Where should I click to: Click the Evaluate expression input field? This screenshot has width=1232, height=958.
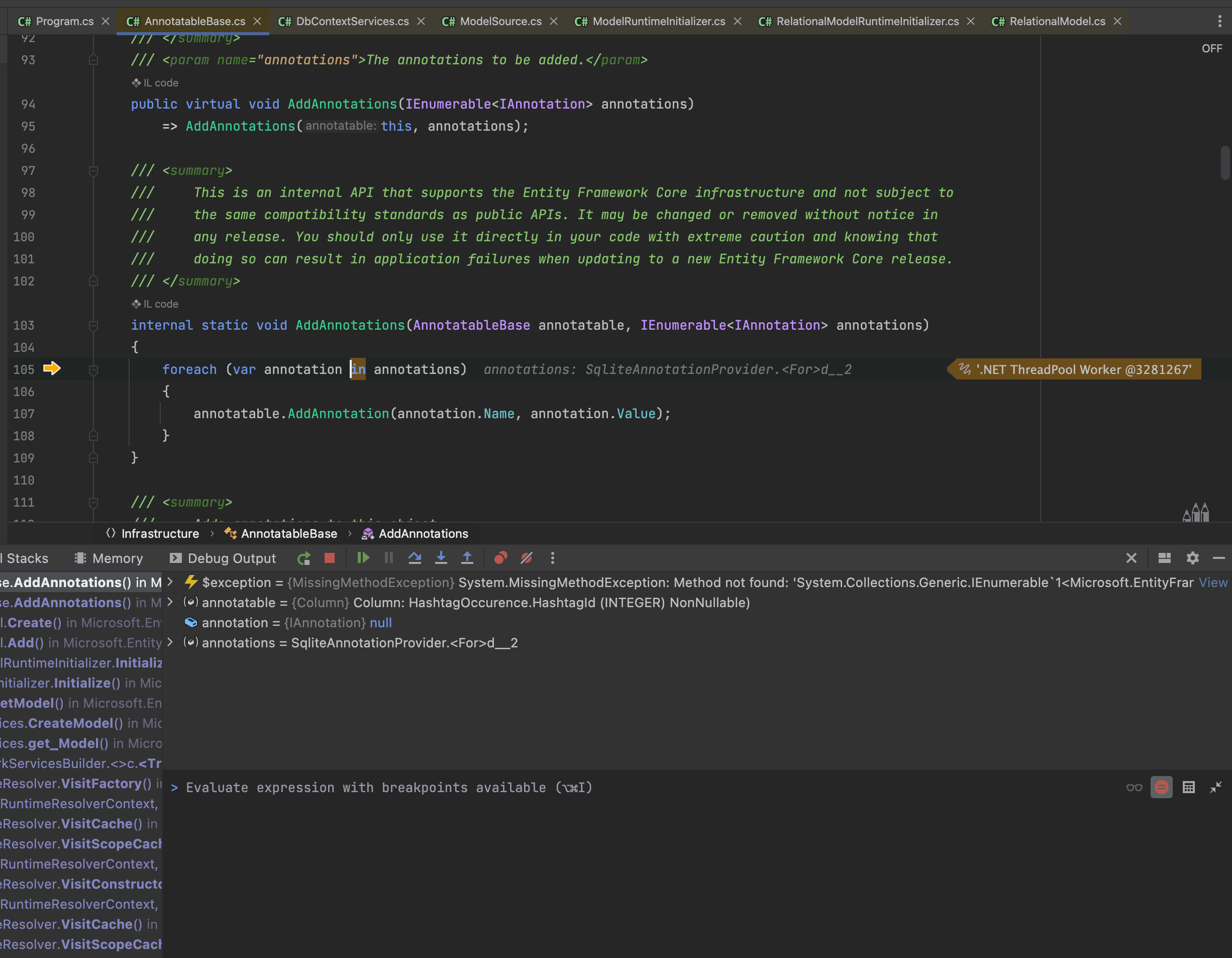coord(395,788)
